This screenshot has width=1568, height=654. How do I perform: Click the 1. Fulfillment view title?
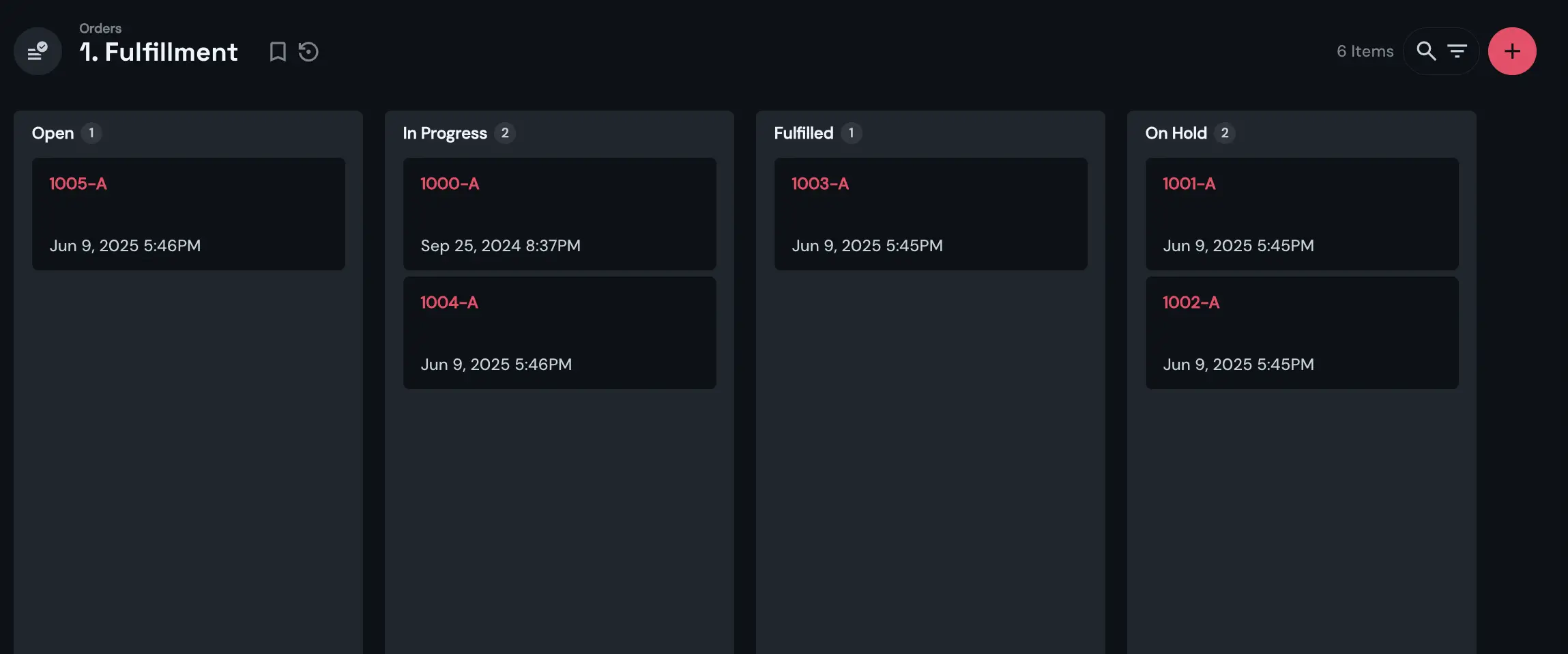tap(159, 51)
